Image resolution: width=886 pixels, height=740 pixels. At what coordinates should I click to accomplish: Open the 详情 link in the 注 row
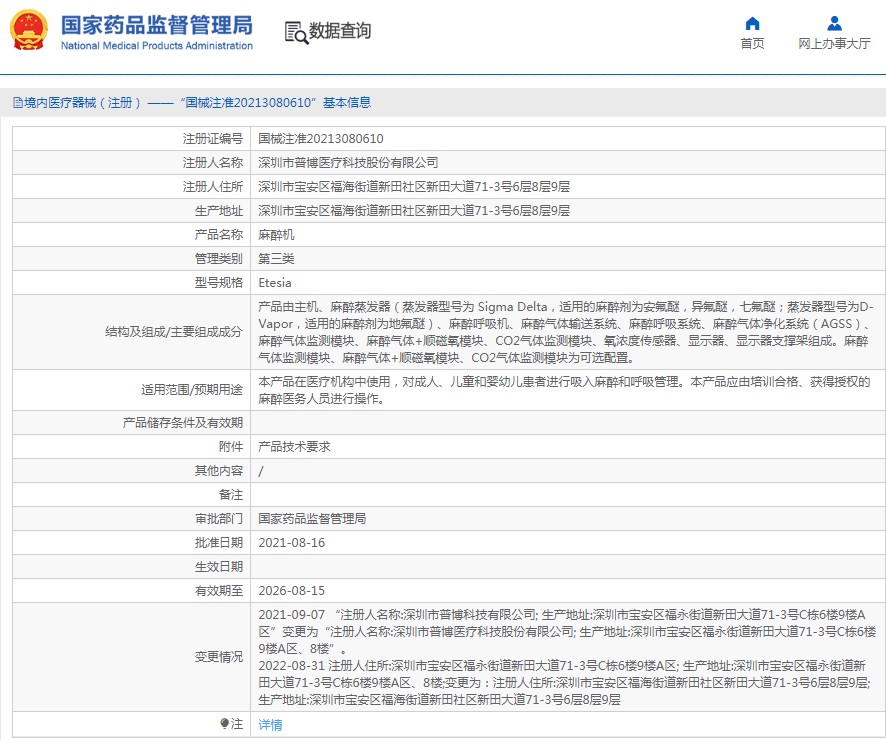(270, 725)
